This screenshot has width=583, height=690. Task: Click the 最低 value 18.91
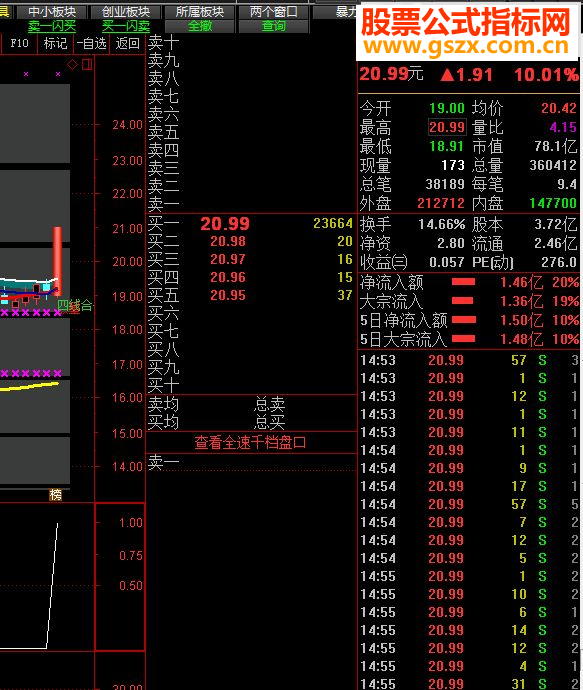click(x=447, y=147)
